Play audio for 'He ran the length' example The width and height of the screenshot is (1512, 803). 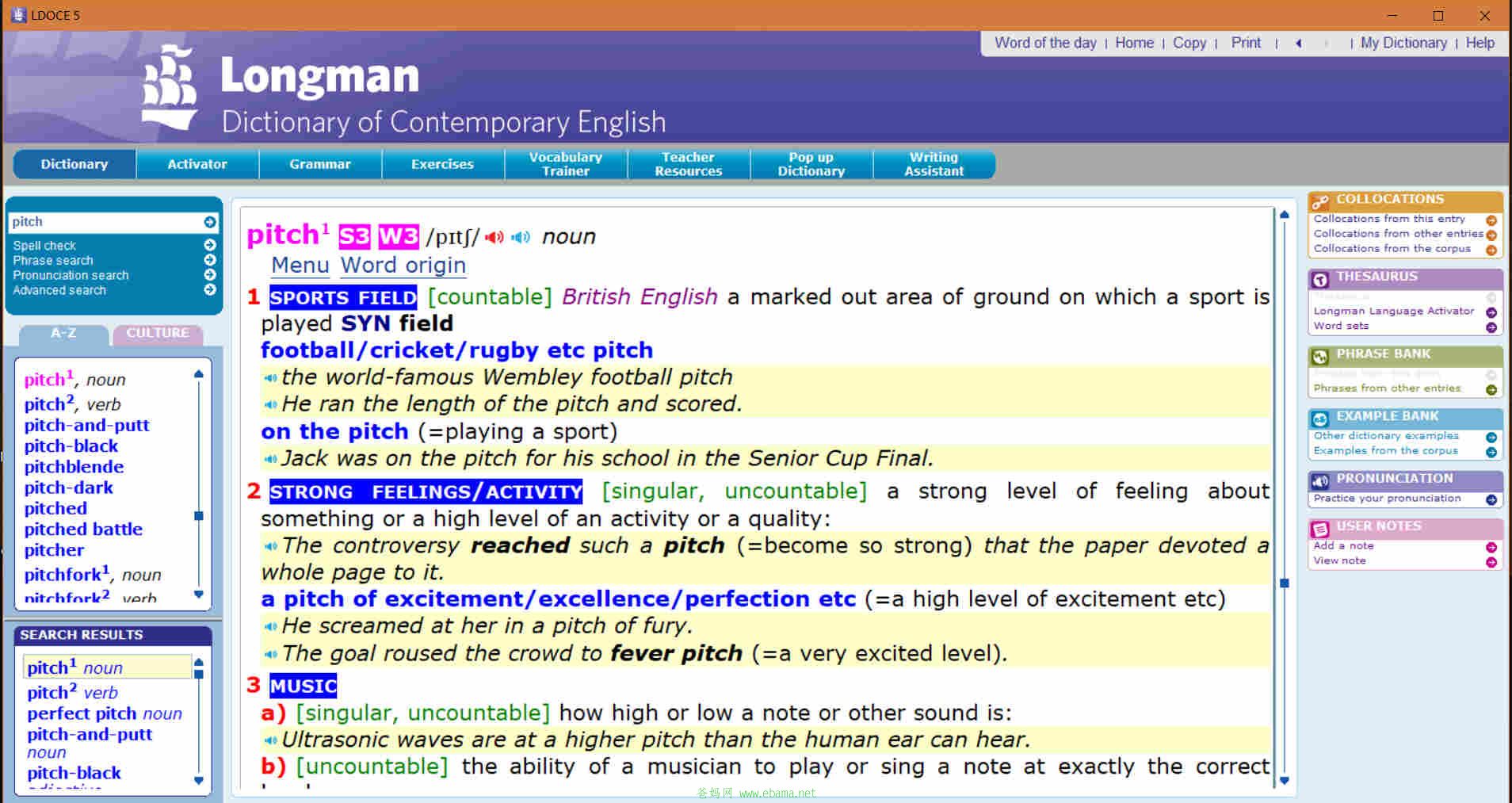pyautogui.click(x=270, y=405)
